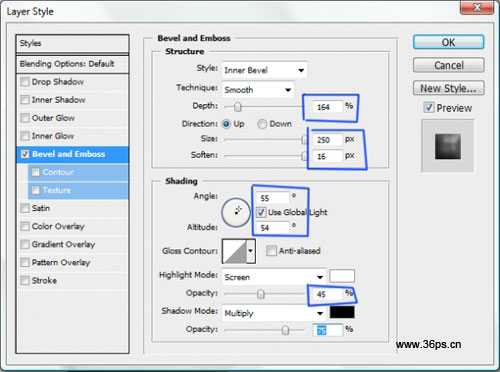
Task: Open the Style dropdown showing Inner Bevel
Action: (264, 70)
